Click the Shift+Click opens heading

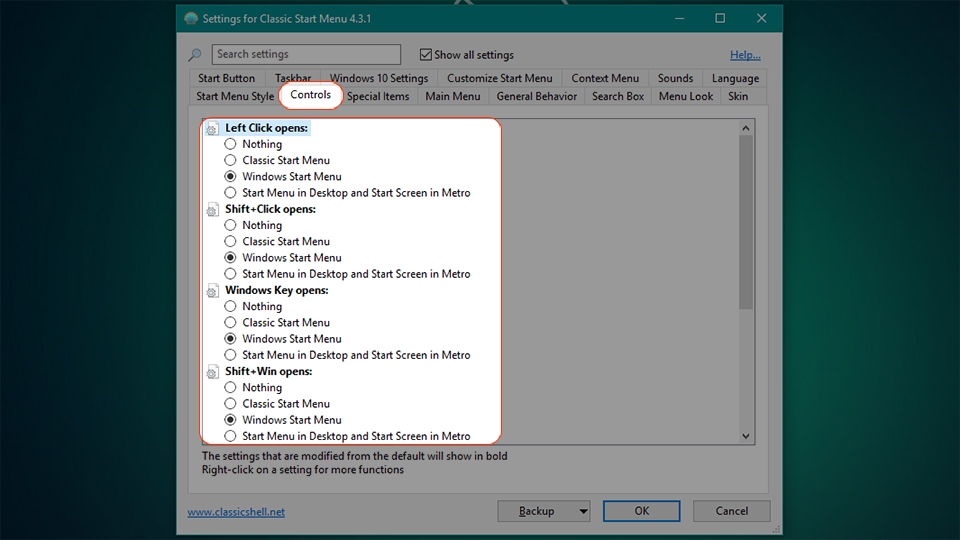click(271, 209)
